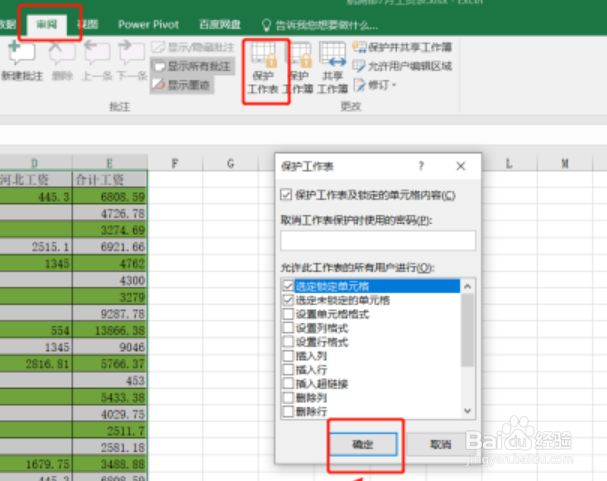The height and width of the screenshot is (481, 607).
Task: Select column M header
Action: pyautogui.click(x=565, y=163)
